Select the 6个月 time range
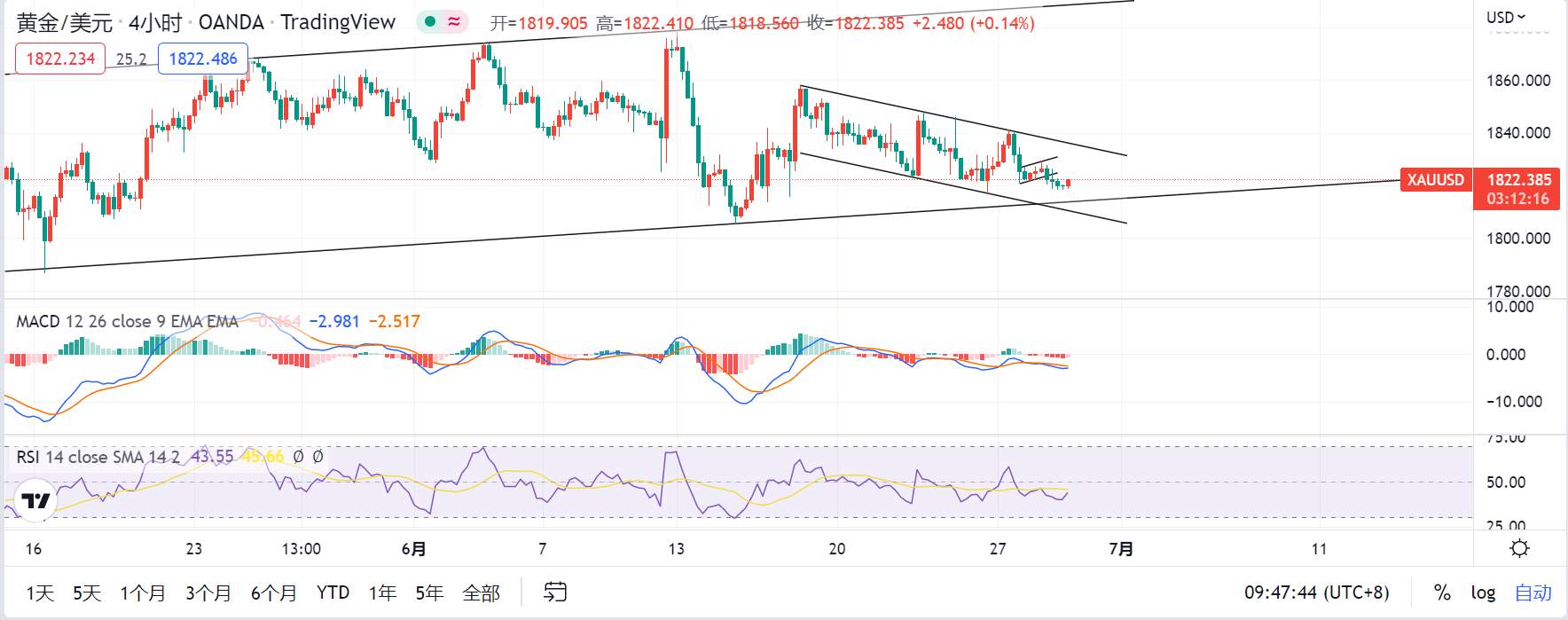 (x=273, y=593)
